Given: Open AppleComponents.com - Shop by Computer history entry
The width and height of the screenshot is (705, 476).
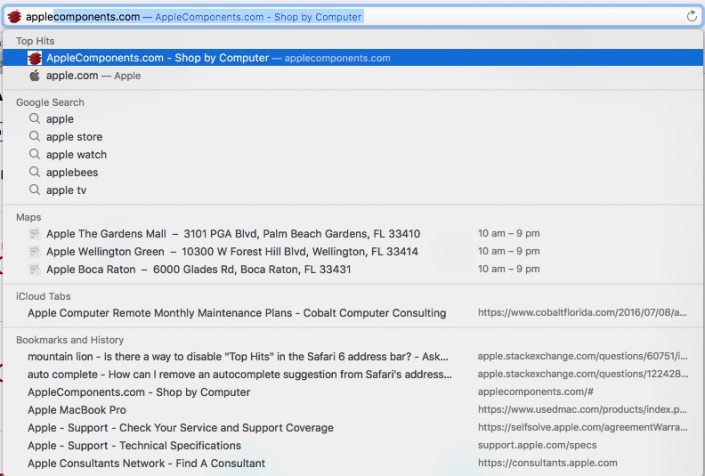Looking at the screenshot, I should click(353, 392).
